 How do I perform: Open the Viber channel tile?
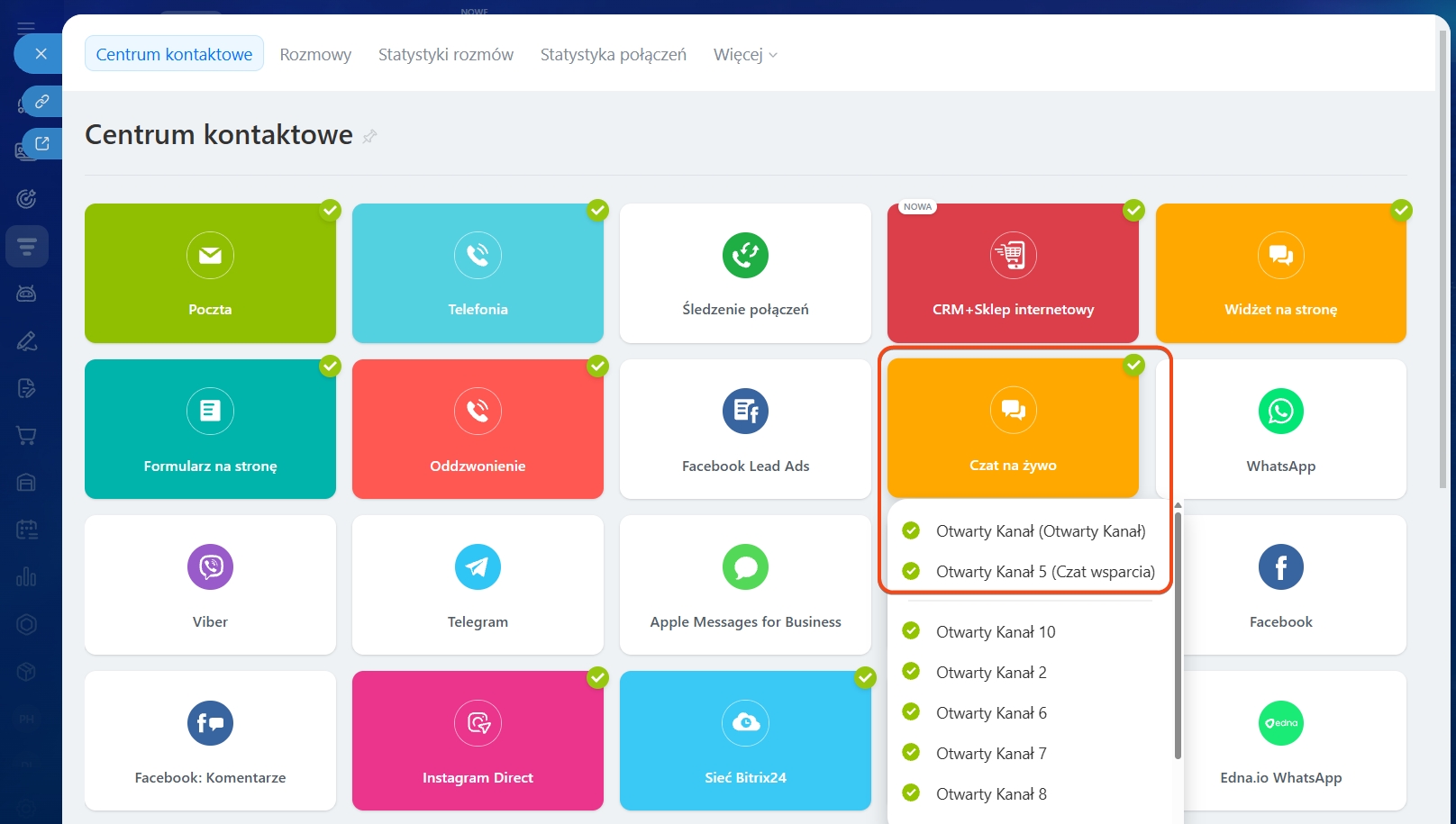coord(210,584)
